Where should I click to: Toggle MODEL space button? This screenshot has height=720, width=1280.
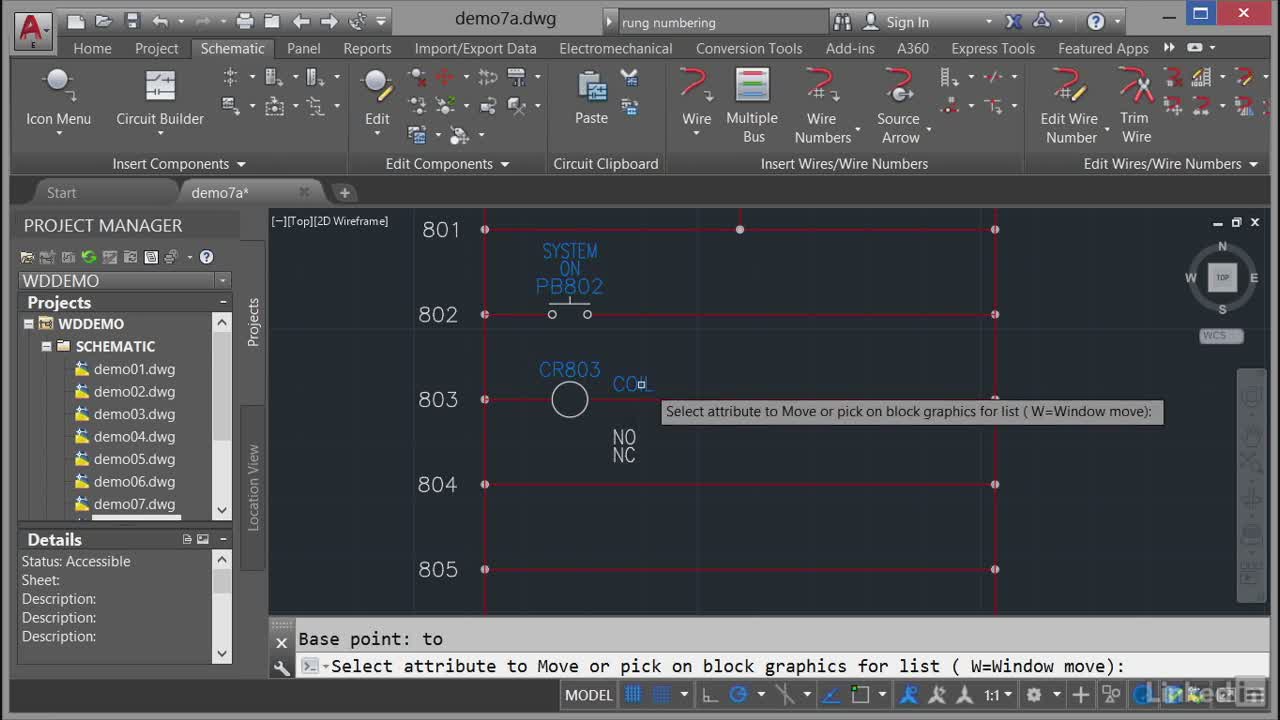pyautogui.click(x=588, y=694)
